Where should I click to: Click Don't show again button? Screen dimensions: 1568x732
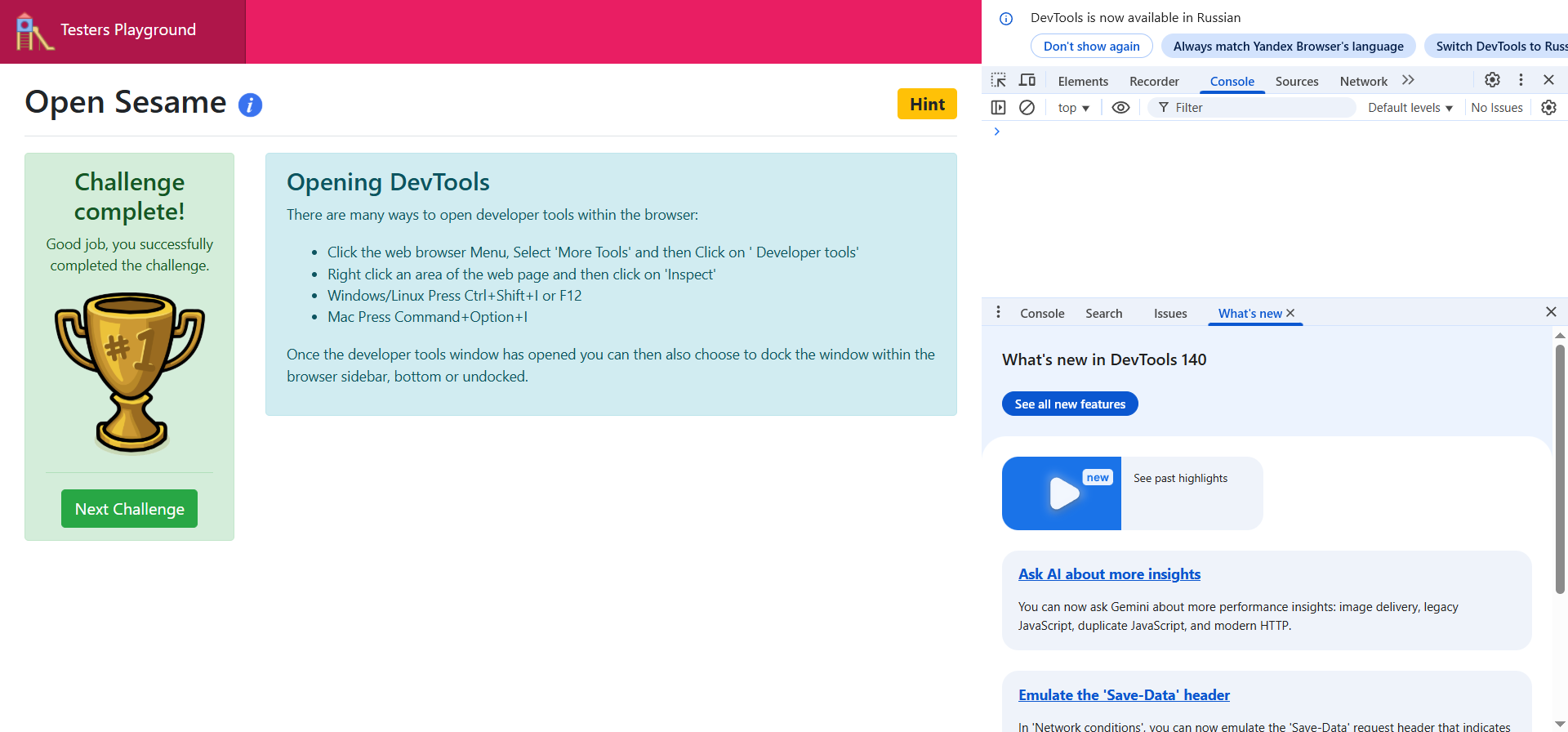1091,47
